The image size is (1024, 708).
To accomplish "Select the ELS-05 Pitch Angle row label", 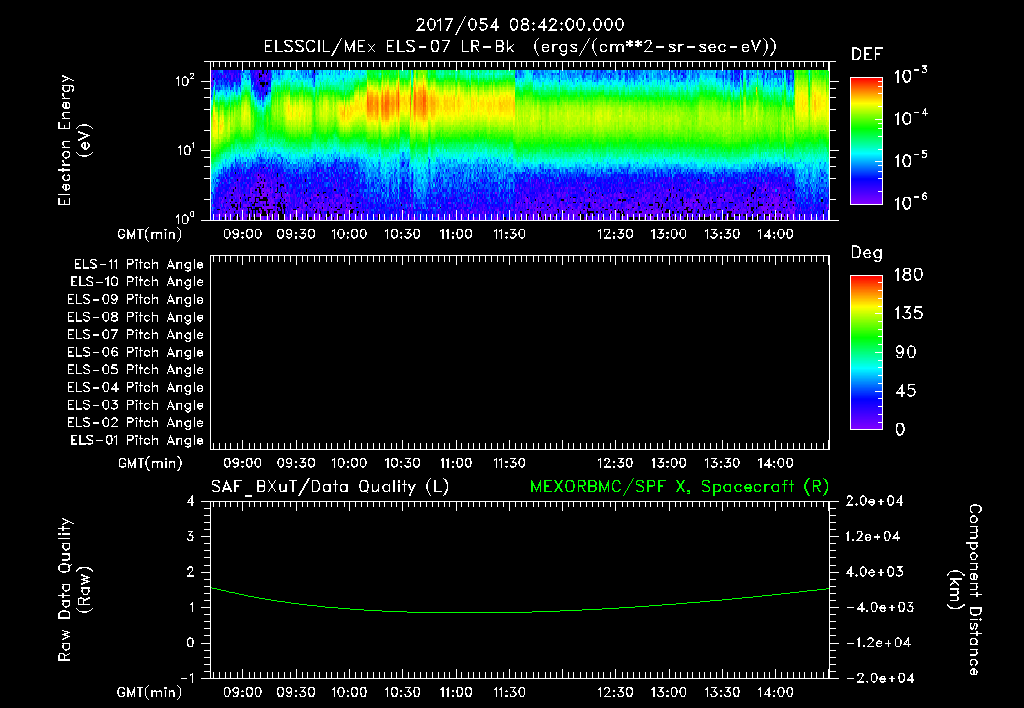I will (x=135, y=370).
